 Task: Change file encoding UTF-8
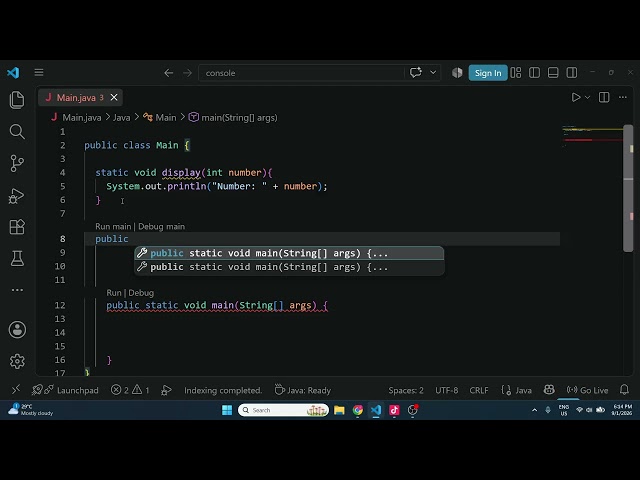[x=447, y=390]
